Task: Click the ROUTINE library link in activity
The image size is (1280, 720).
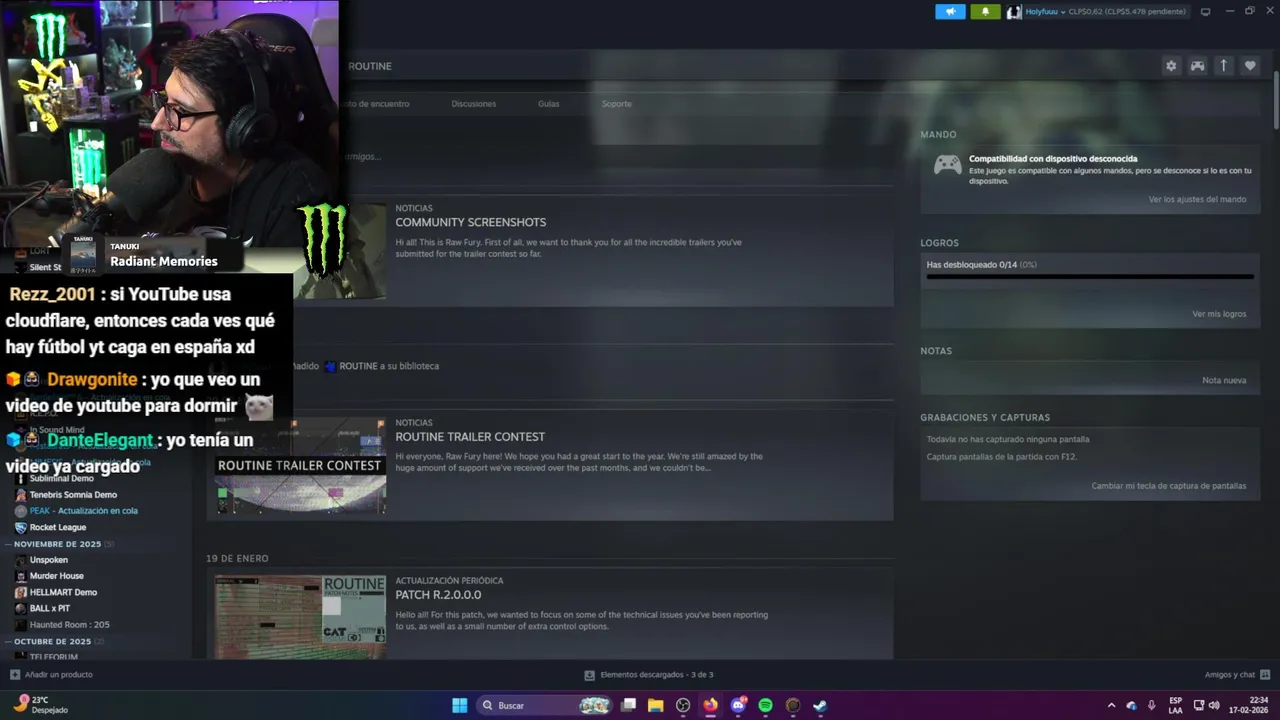Action: tap(358, 366)
